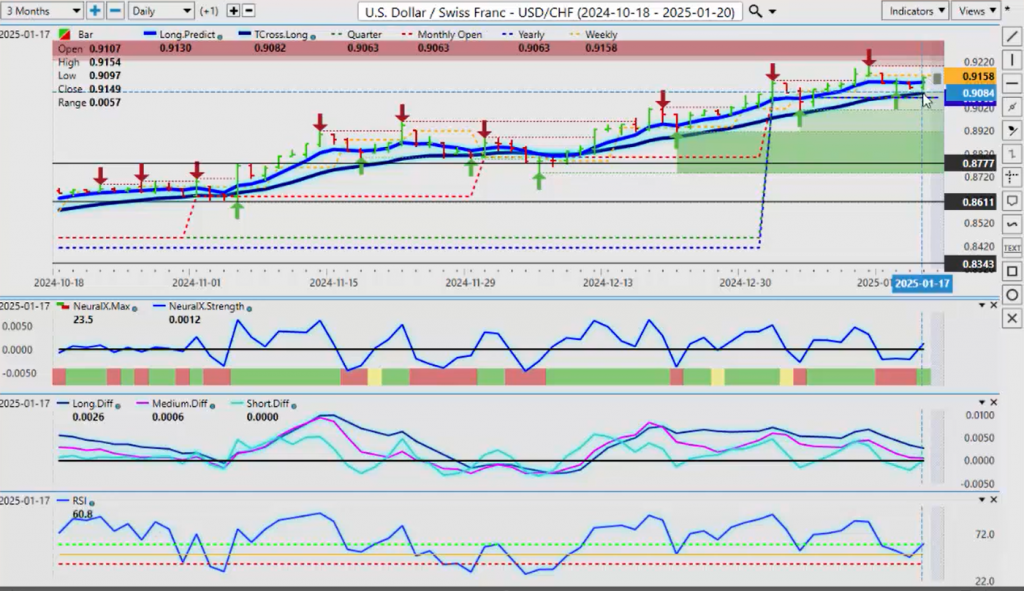Select the TEXT annotation tool

[x=1011, y=247]
